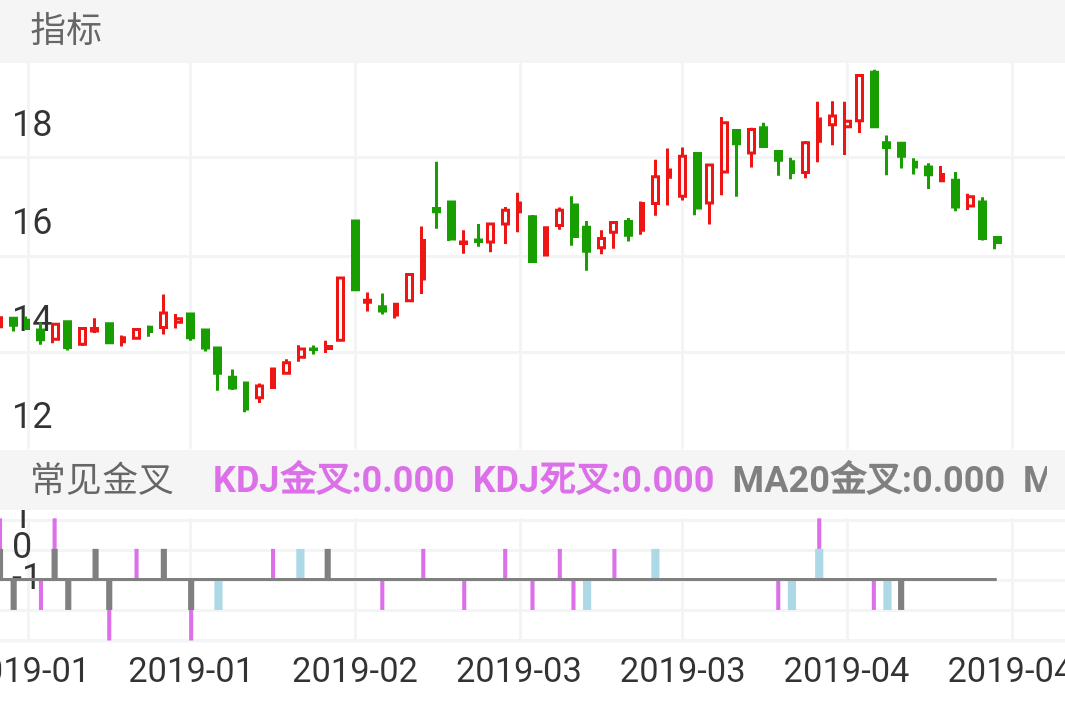Screen dimensions: 1065x708
Task: Select the rightmost gray signal bar in the indicator panel
Action: 901,594
